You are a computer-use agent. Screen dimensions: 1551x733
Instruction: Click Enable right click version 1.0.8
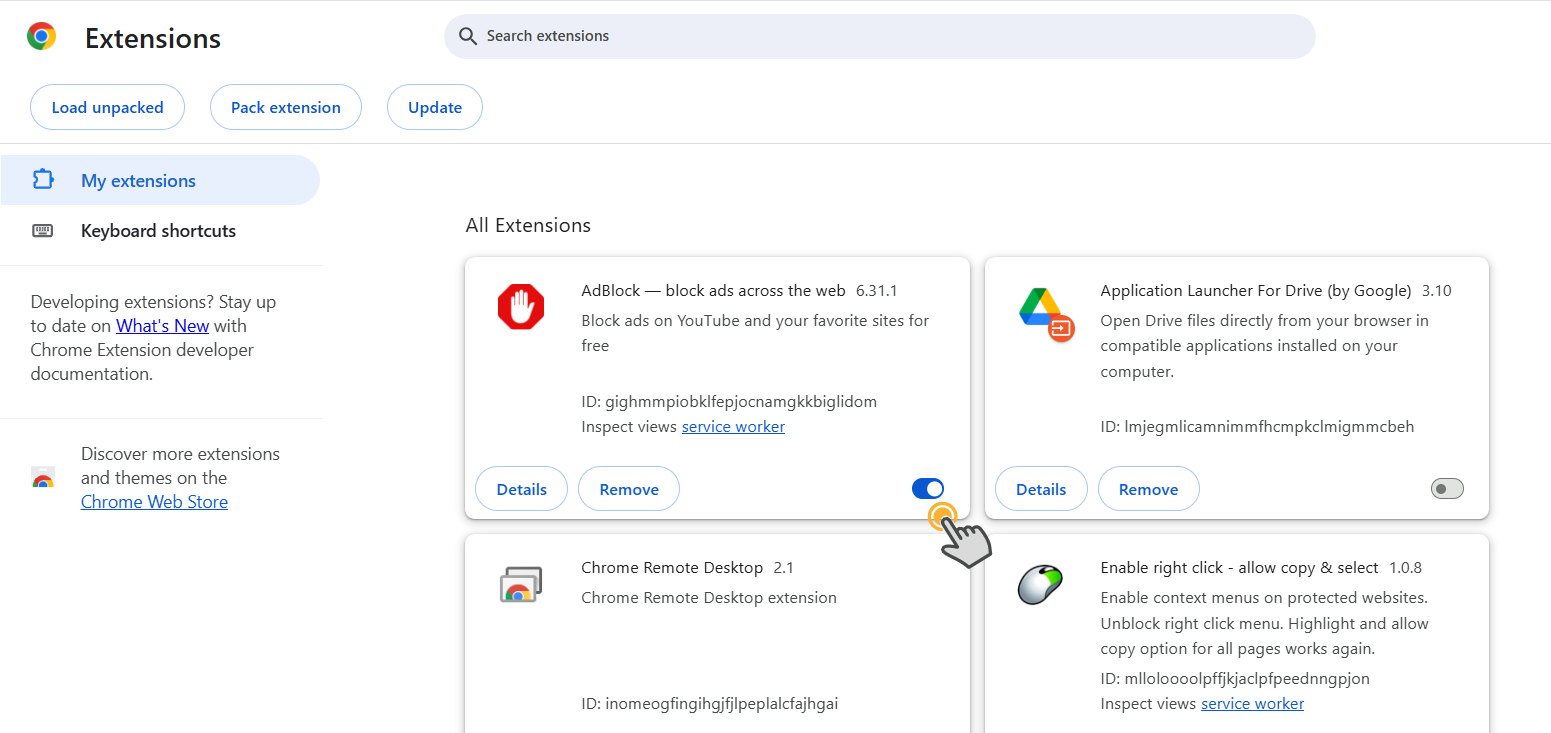(x=1406, y=568)
